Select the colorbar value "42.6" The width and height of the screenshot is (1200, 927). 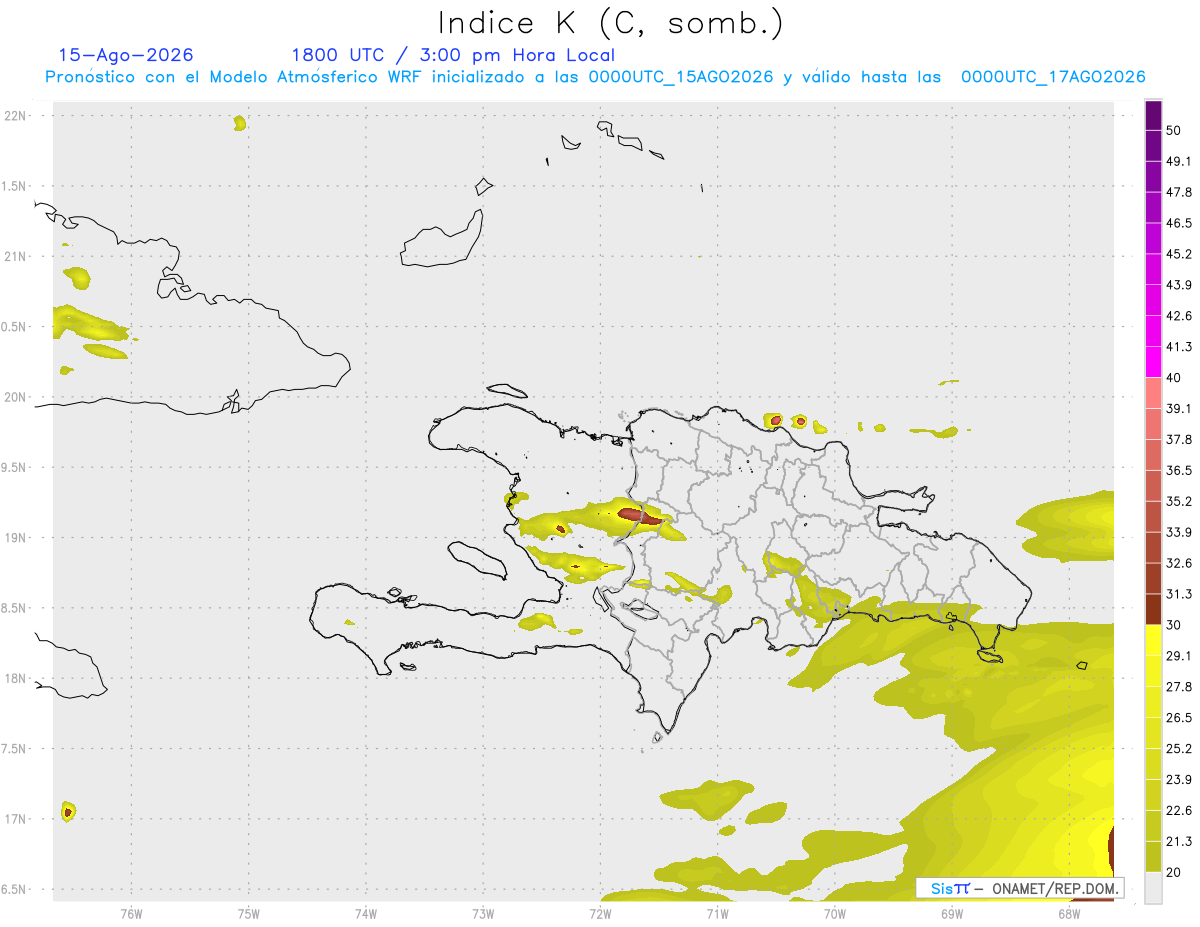(1179, 316)
